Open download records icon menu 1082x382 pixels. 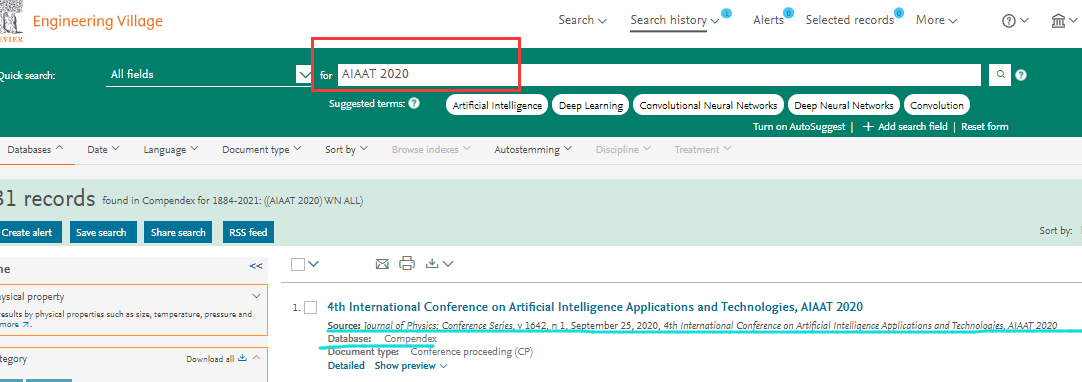(440, 263)
